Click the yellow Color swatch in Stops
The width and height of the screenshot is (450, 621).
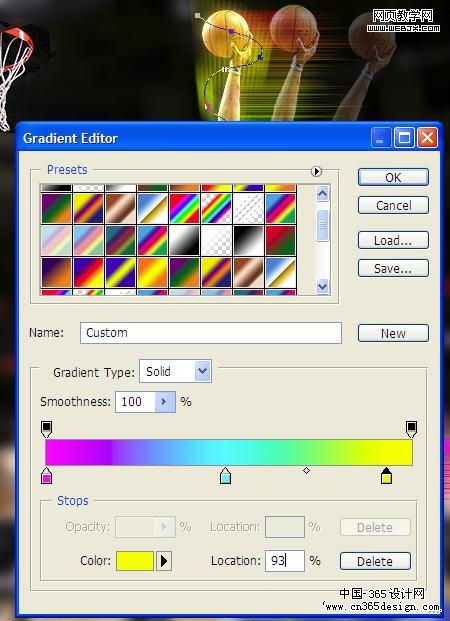[x=135, y=561]
